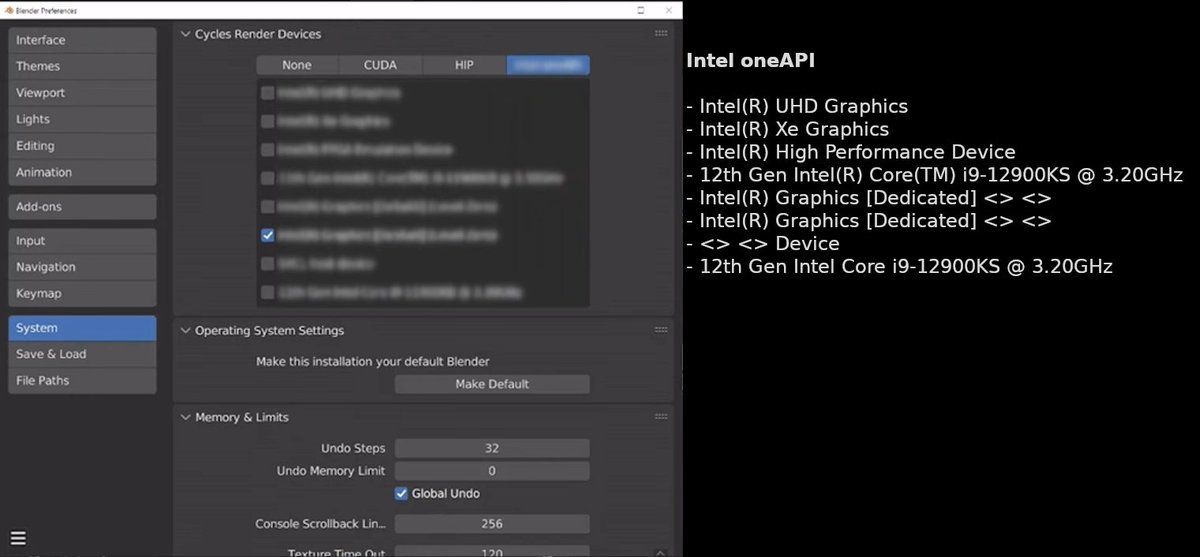Switch to the CUDA device tab
The height and width of the screenshot is (557, 1200).
tap(380, 65)
